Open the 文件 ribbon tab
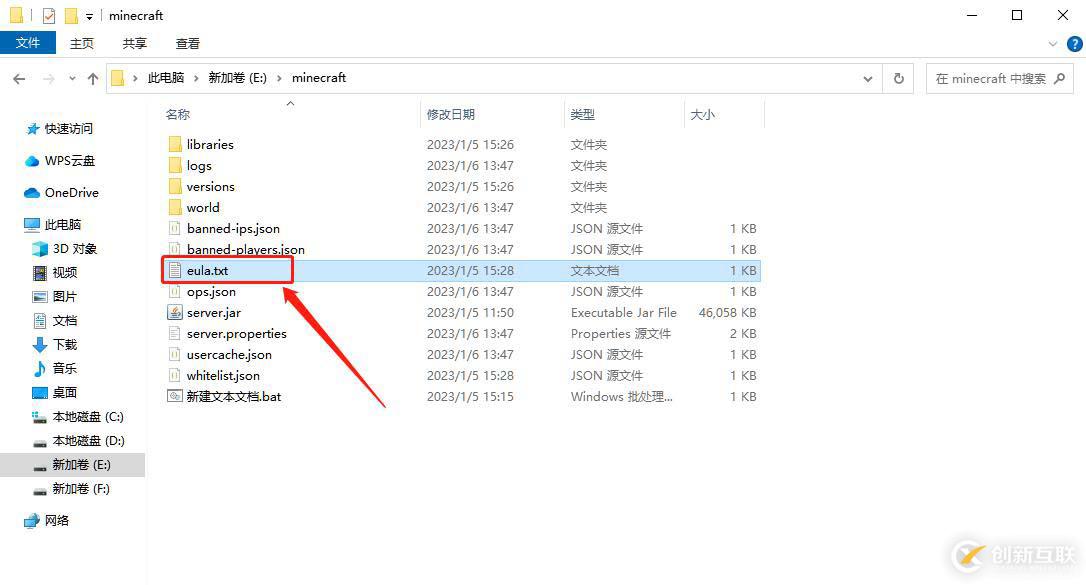Image resolution: width=1086 pixels, height=585 pixels. (28, 43)
